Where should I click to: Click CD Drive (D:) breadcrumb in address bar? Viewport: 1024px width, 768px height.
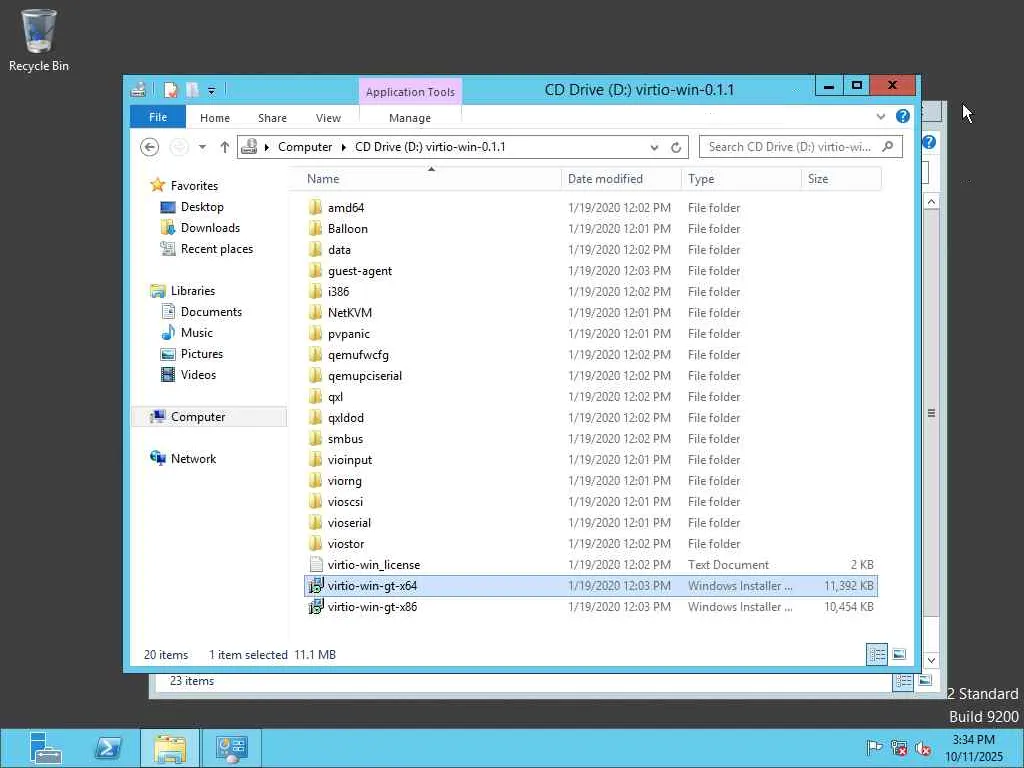tap(430, 147)
